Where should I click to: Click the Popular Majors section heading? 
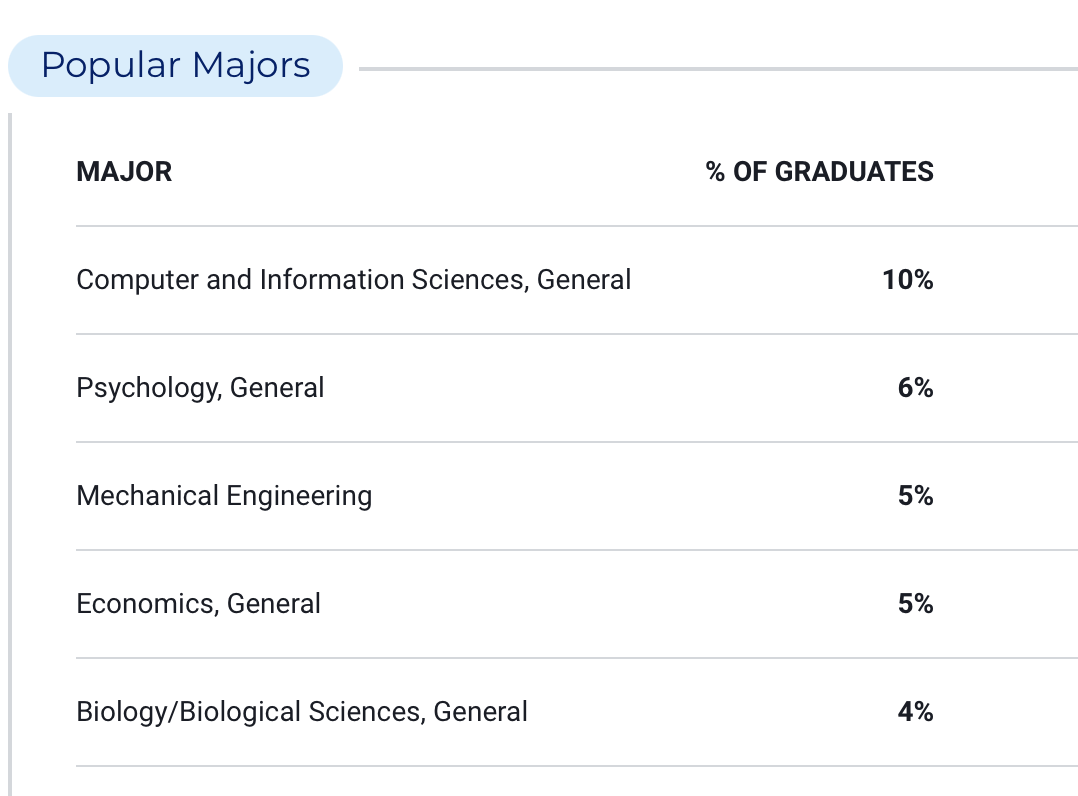(x=175, y=66)
